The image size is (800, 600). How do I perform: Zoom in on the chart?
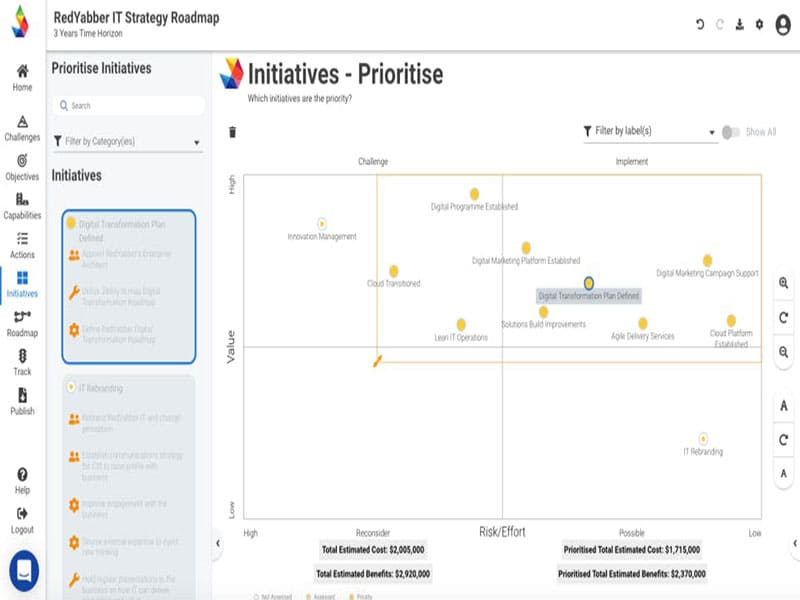783,283
